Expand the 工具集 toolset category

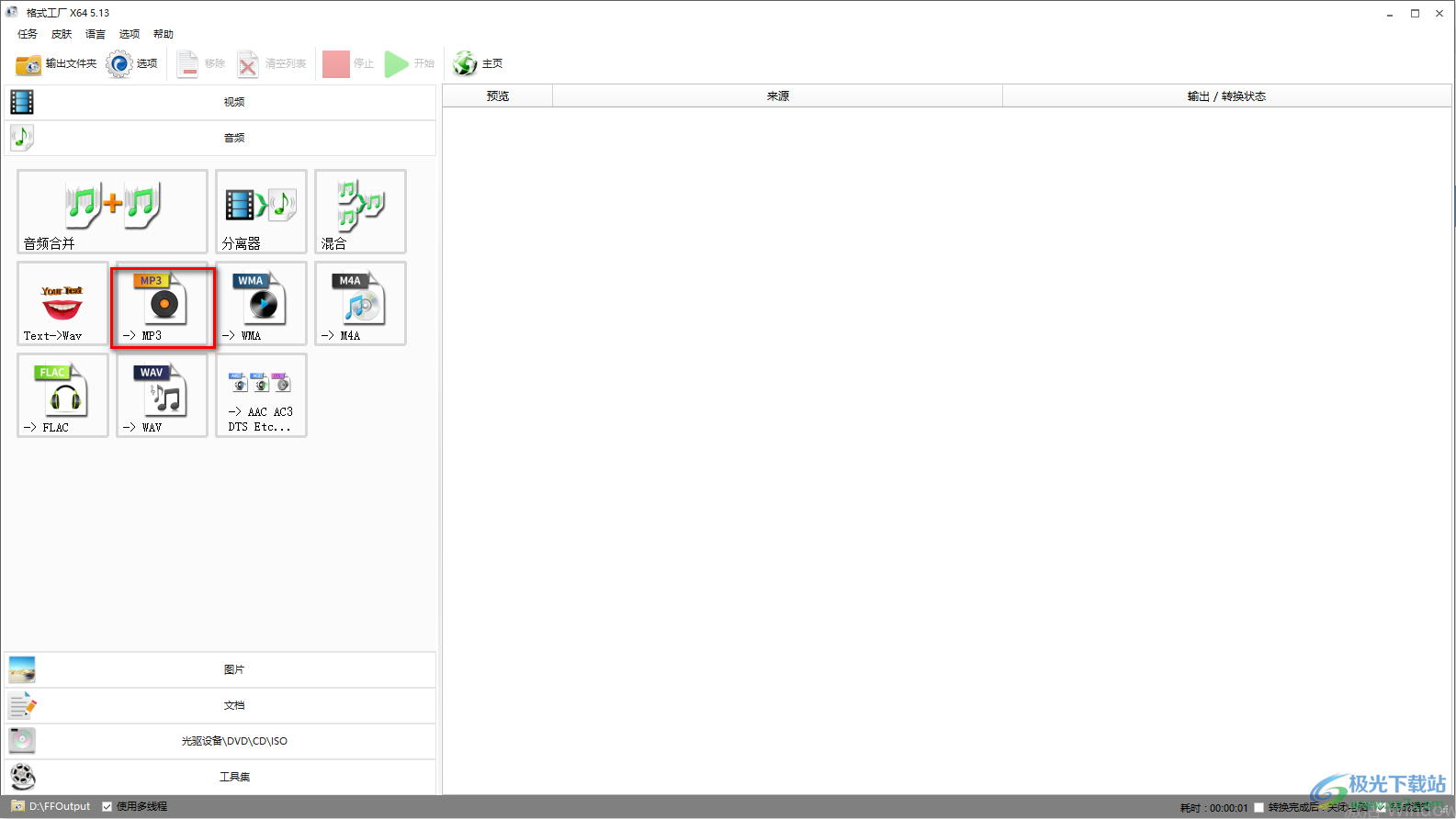click(x=220, y=777)
